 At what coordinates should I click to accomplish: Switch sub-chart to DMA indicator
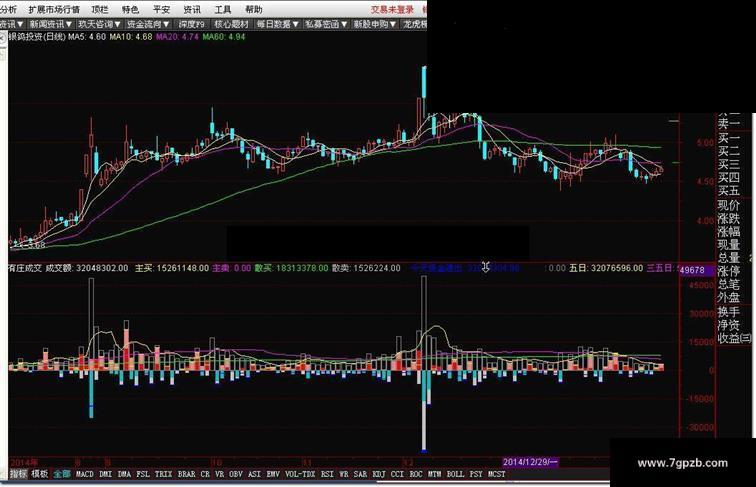tap(124, 474)
